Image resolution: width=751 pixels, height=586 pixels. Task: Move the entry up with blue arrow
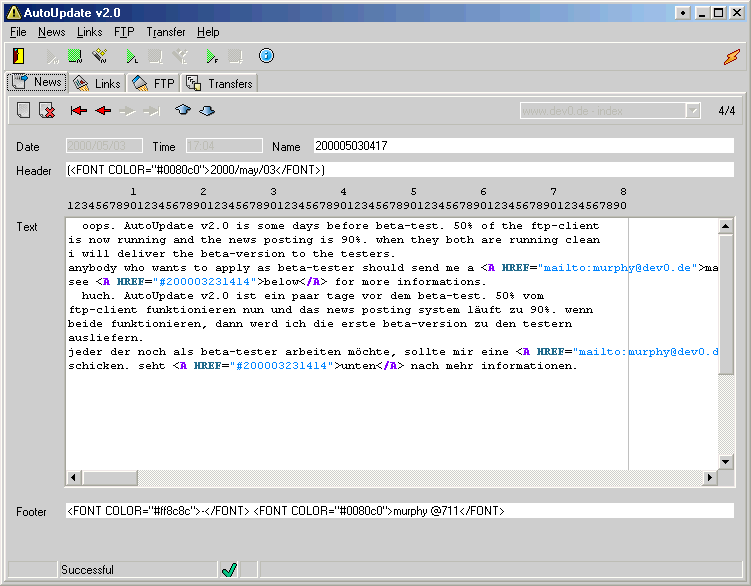point(183,110)
